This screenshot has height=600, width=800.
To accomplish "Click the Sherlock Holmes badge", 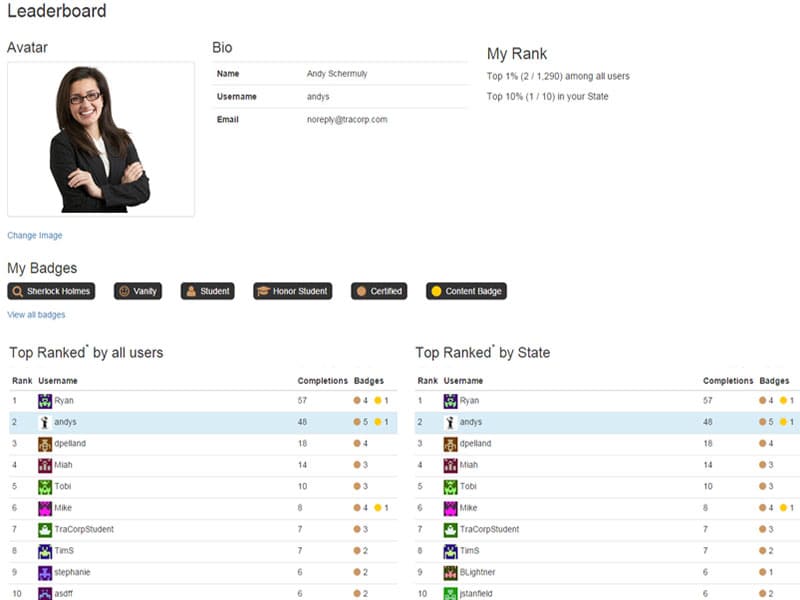I will click(x=51, y=291).
